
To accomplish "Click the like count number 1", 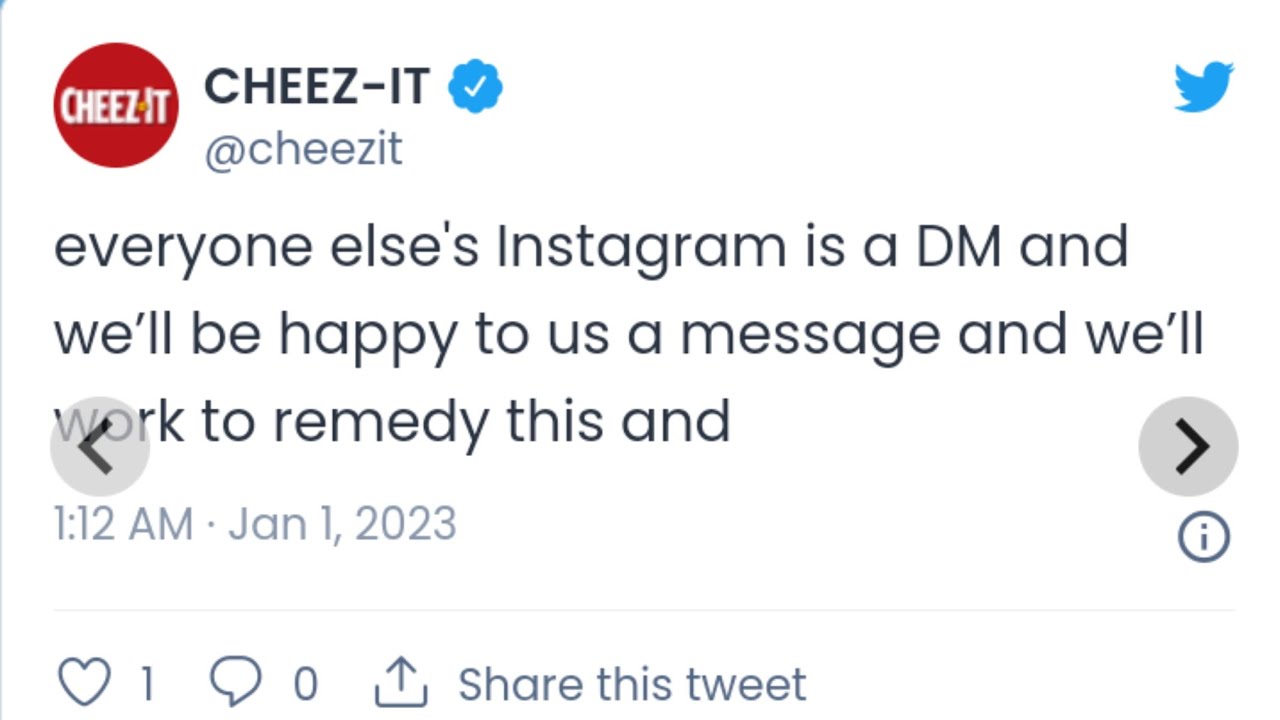I will click(x=147, y=685).
